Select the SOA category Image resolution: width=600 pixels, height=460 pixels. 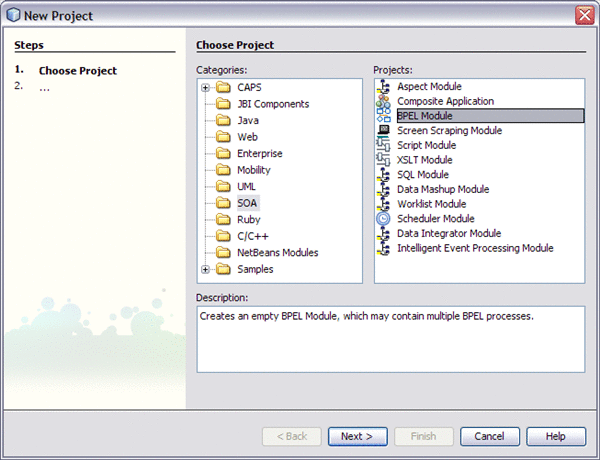click(247, 203)
